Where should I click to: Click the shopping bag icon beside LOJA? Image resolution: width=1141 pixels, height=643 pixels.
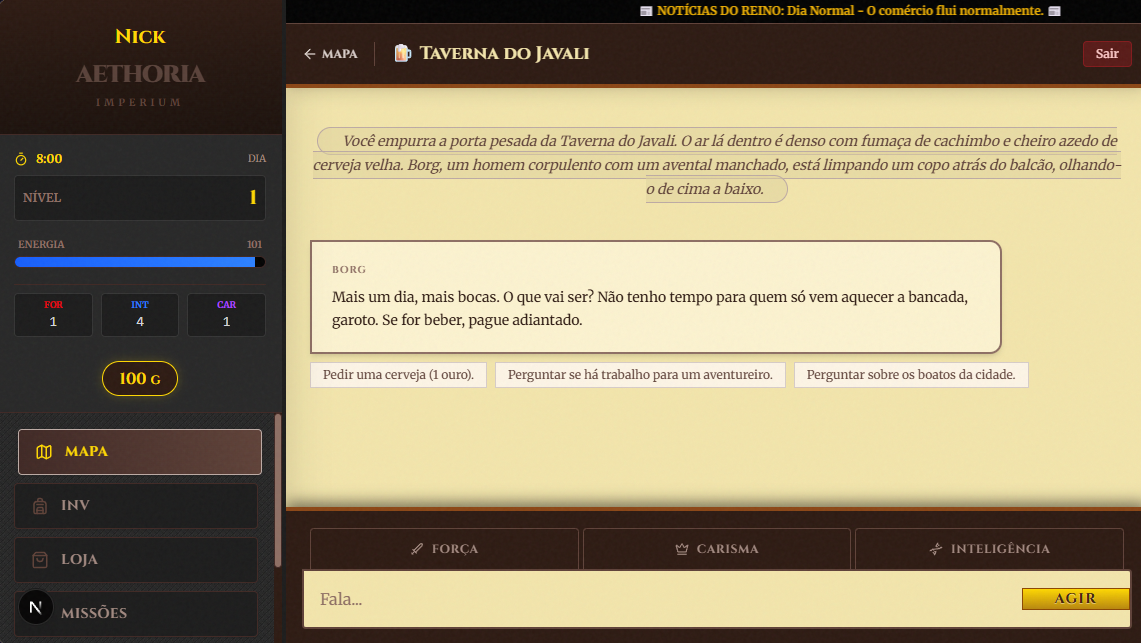[x=40, y=560]
